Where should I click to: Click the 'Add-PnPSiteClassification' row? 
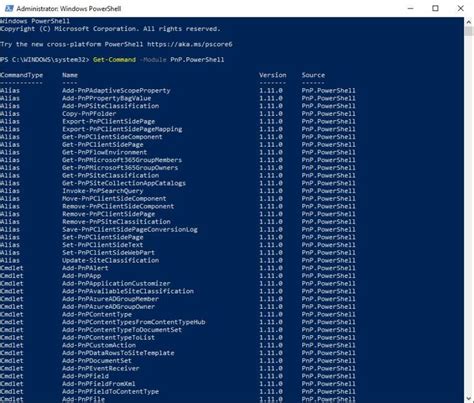click(110, 106)
